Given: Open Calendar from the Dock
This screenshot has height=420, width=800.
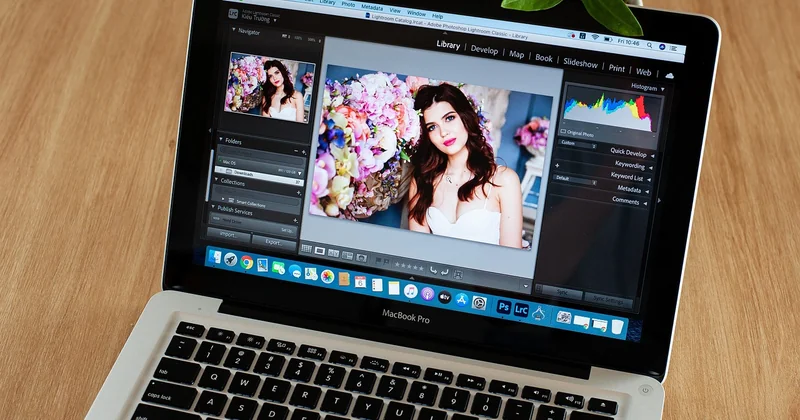Looking at the screenshot, I should tap(360, 282).
